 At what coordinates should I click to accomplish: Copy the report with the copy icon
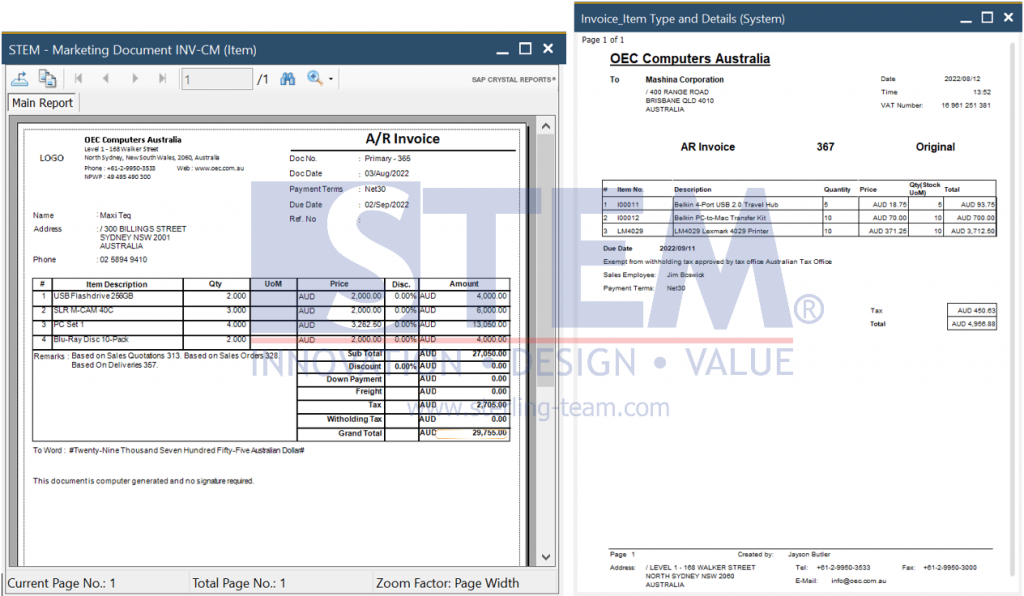[x=46, y=78]
